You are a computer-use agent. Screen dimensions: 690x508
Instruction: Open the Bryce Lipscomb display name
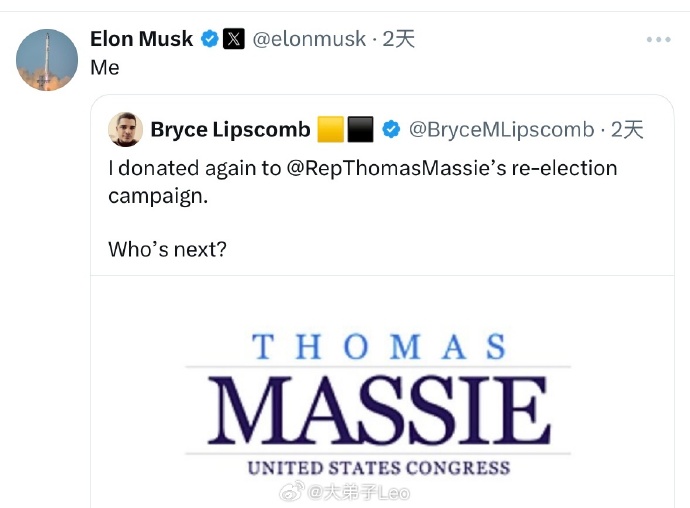[229, 129]
